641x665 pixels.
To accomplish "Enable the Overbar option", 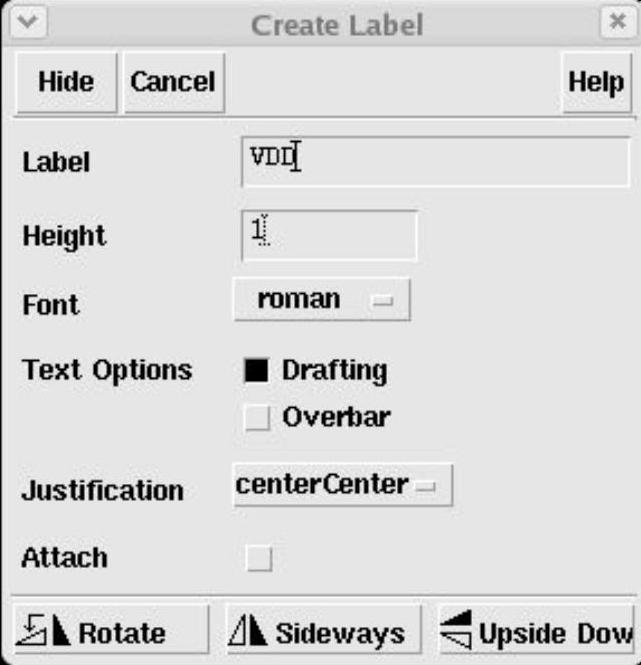I will pos(257,417).
